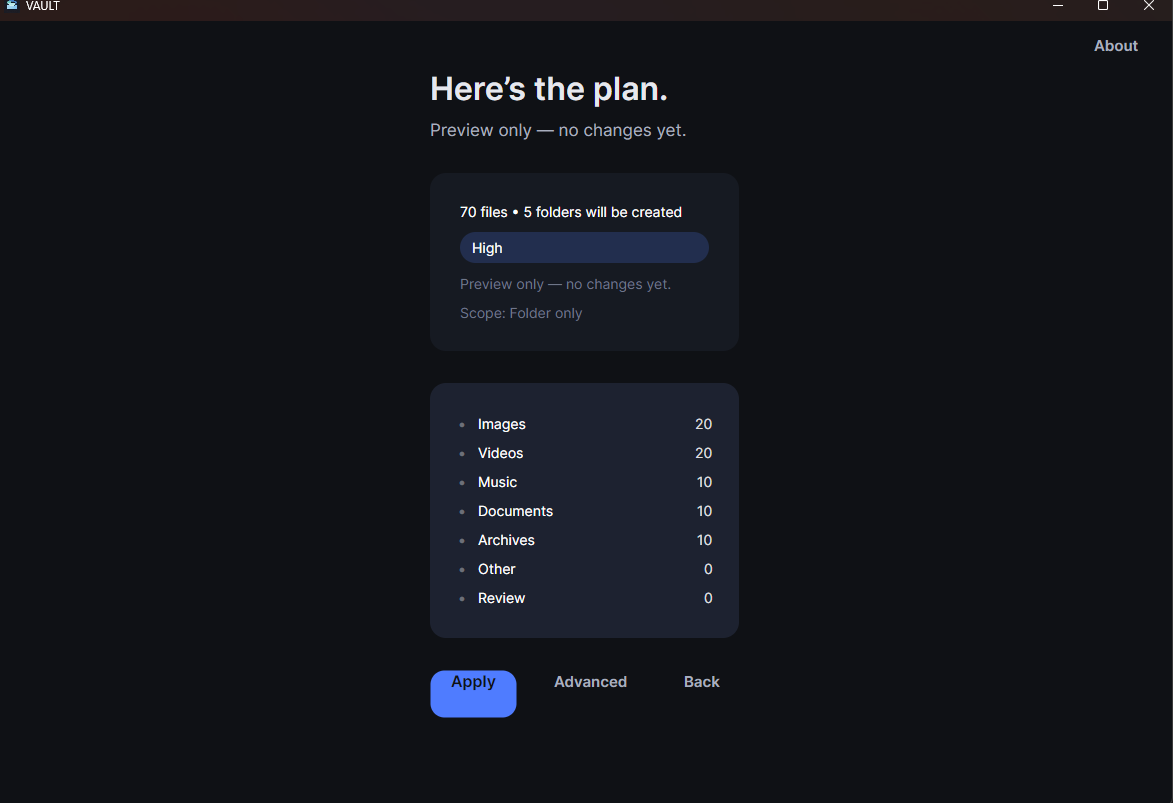Click the Images count of 20
This screenshot has height=803, width=1173.
click(703, 425)
